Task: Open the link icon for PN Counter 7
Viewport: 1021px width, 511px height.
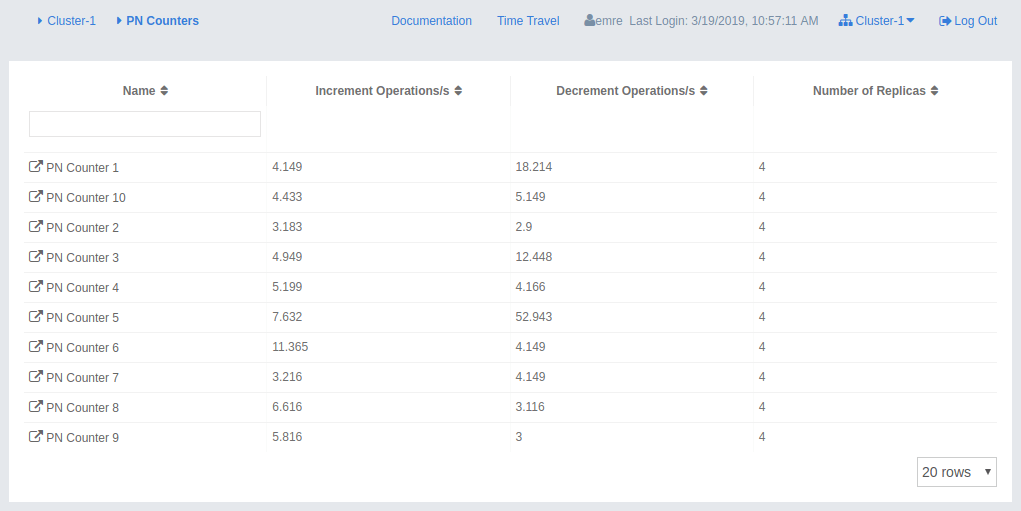Action: click(x=36, y=377)
